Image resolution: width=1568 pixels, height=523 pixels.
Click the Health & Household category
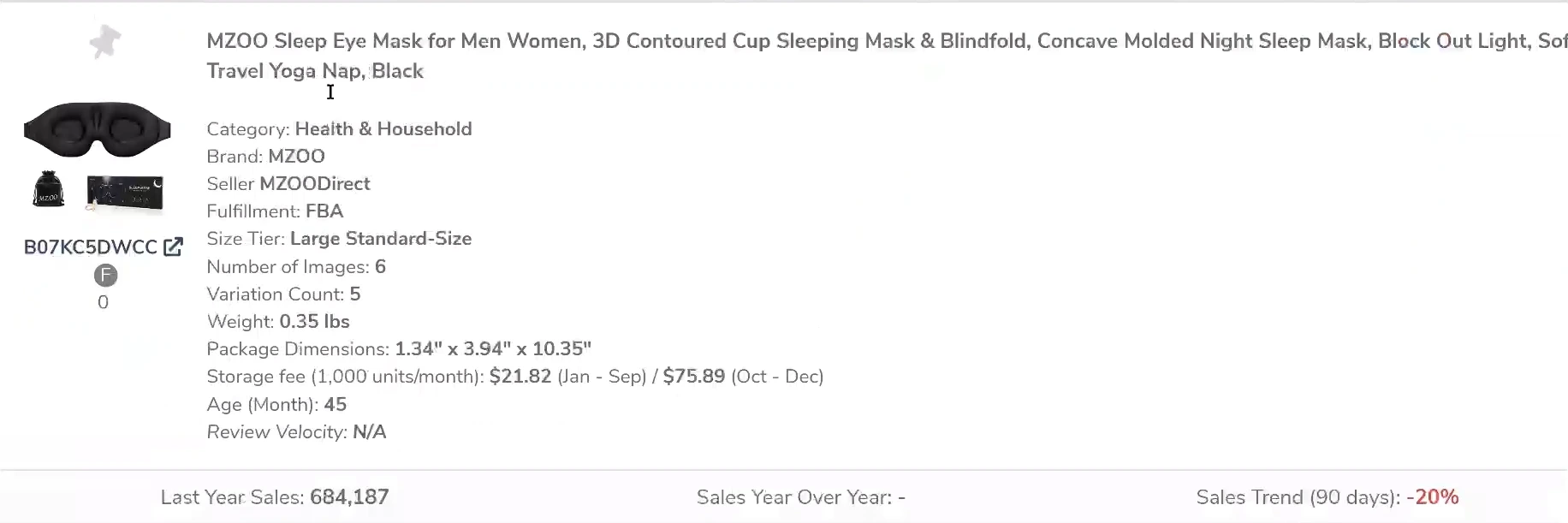[383, 129]
